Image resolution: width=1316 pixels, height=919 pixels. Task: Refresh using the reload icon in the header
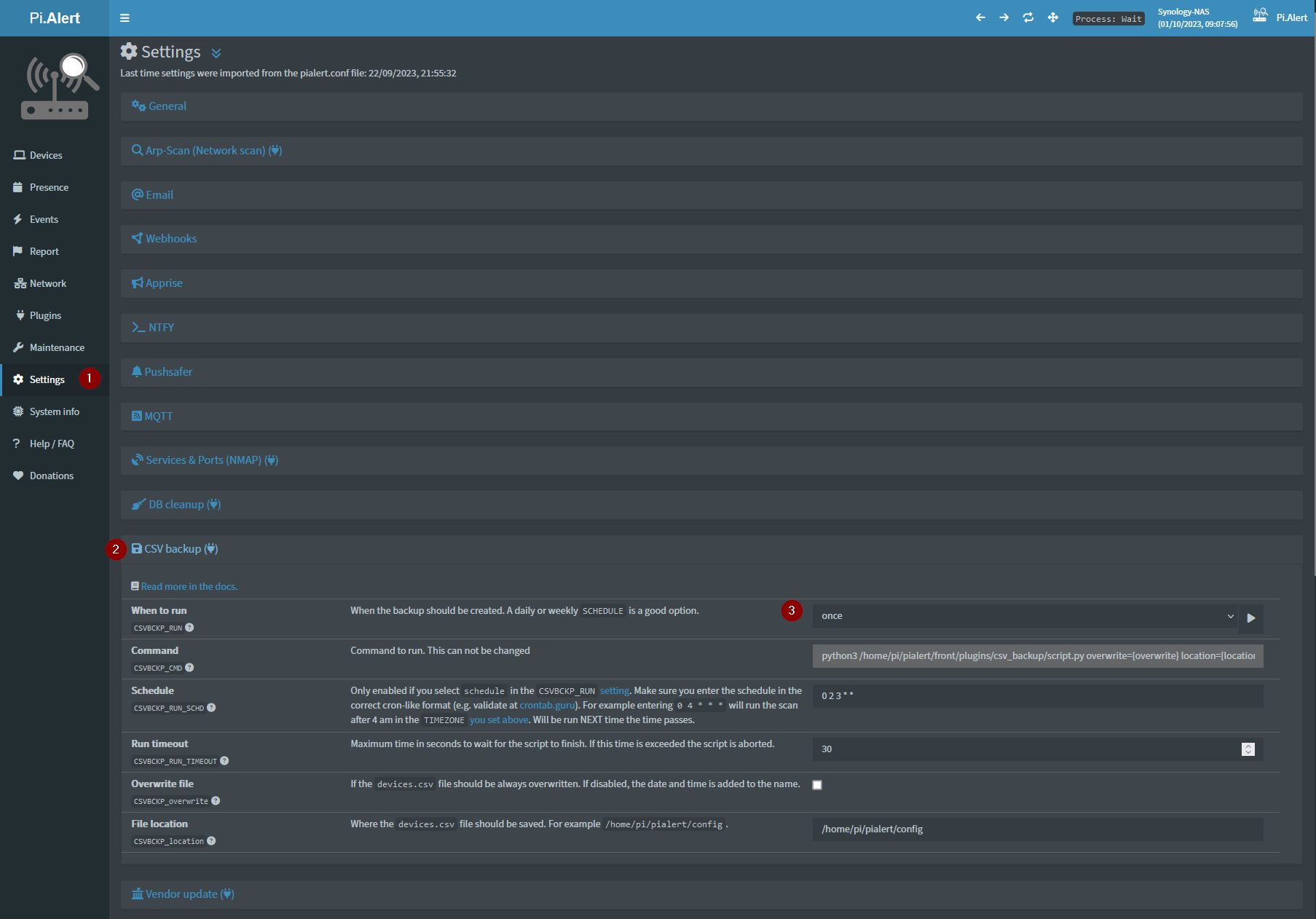(x=1028, y=17)
